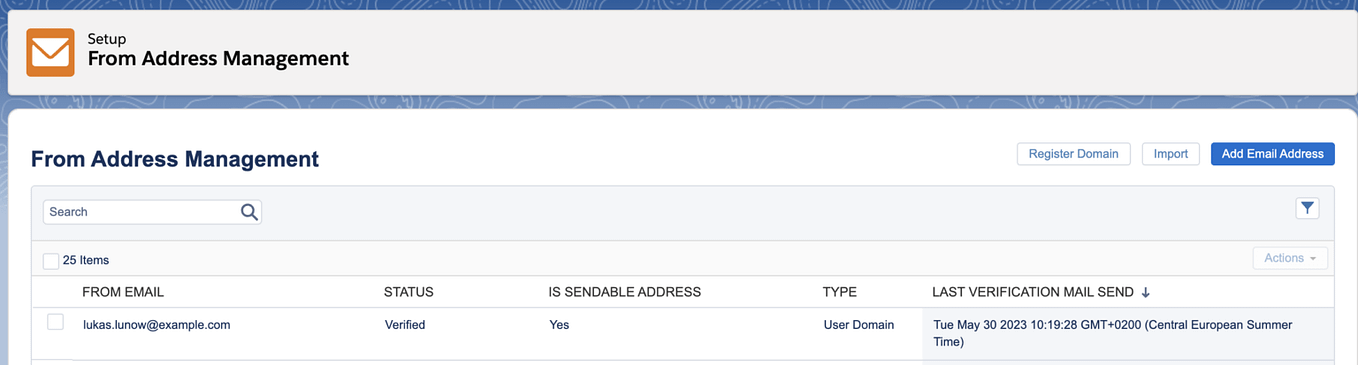
Task: Click the sort arrow next to Last Verification Mail Send
Action: click(x=1146, y=292)
